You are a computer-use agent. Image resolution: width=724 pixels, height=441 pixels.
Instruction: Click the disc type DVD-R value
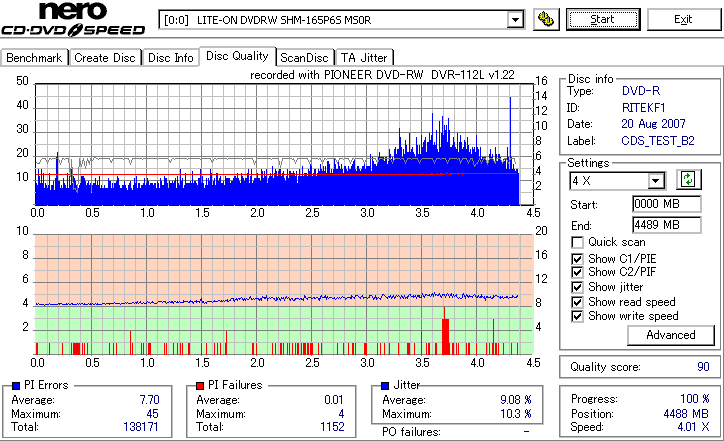(x=641, y=91)
